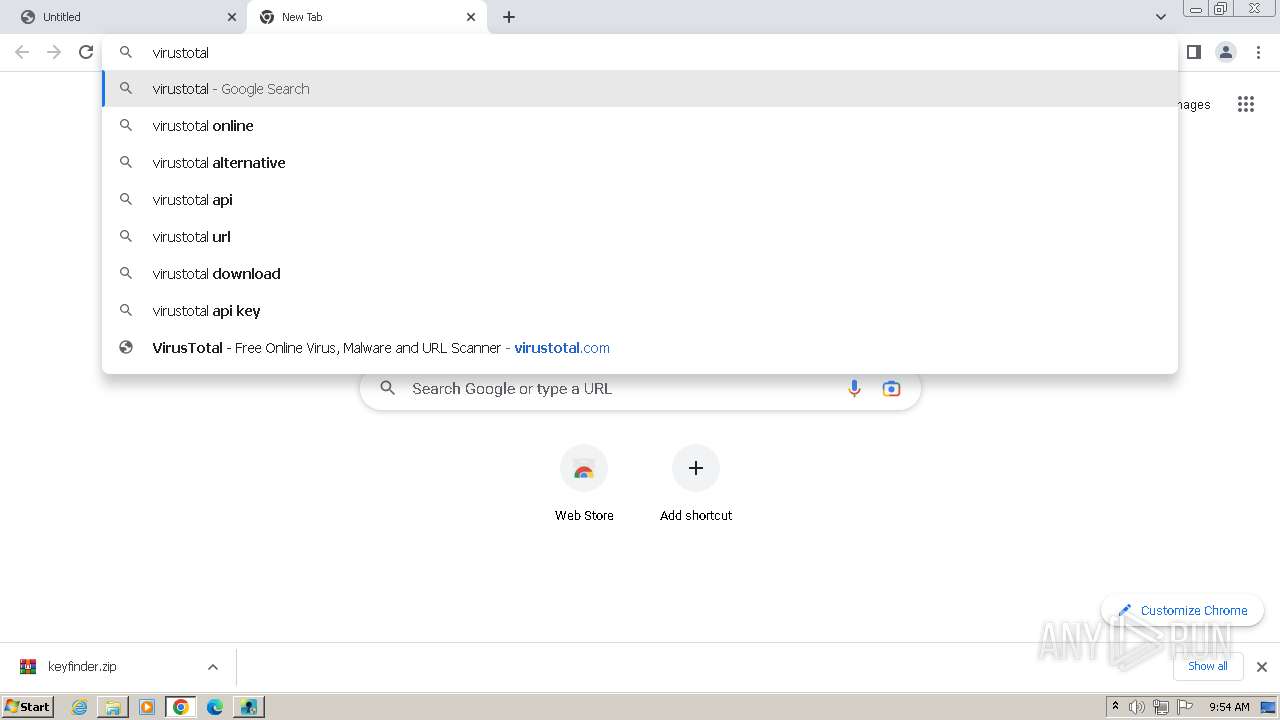Viewport: 1280px width, 720px height.
Task: Open the Chrome profile avatar
Action: 1226,52
